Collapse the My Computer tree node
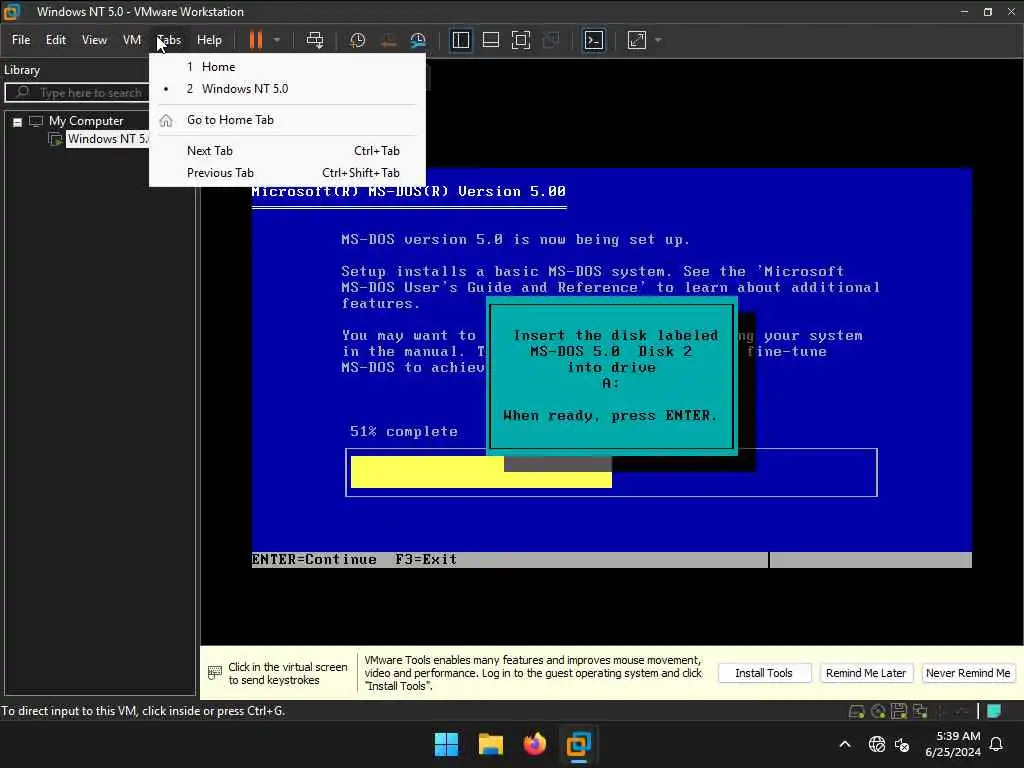The image size is (1024, 768). pyautogui.click(x=18, y=122)
